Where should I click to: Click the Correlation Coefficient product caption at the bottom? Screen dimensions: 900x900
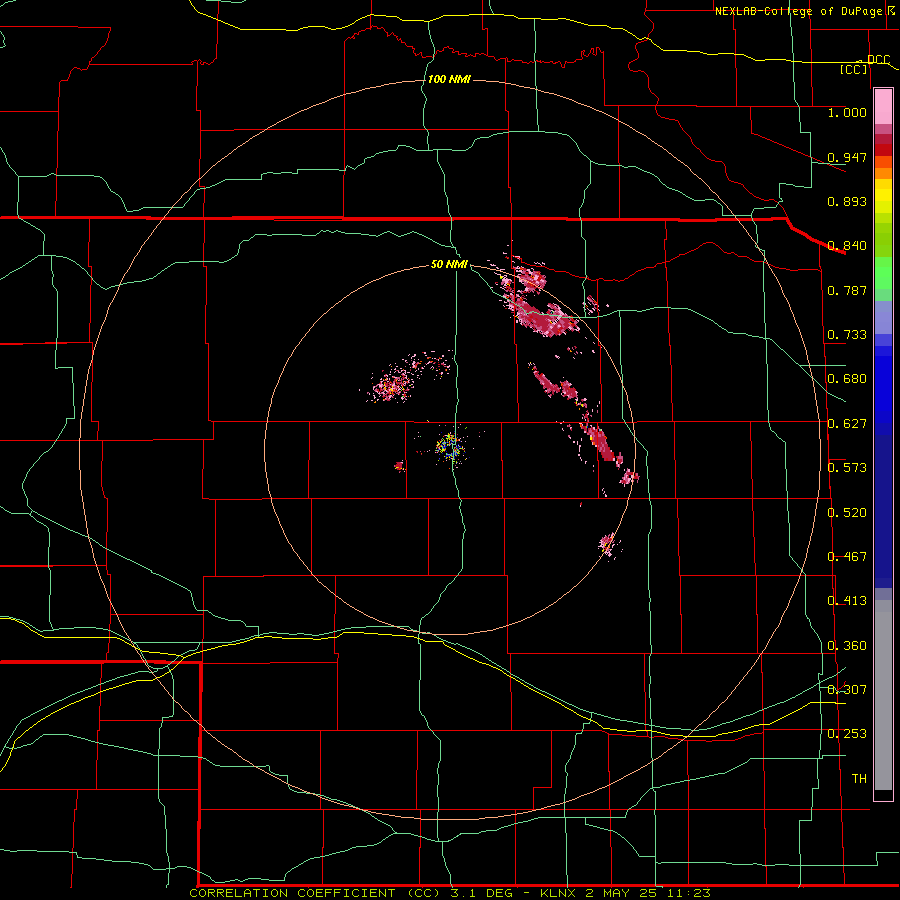point(449,893)
